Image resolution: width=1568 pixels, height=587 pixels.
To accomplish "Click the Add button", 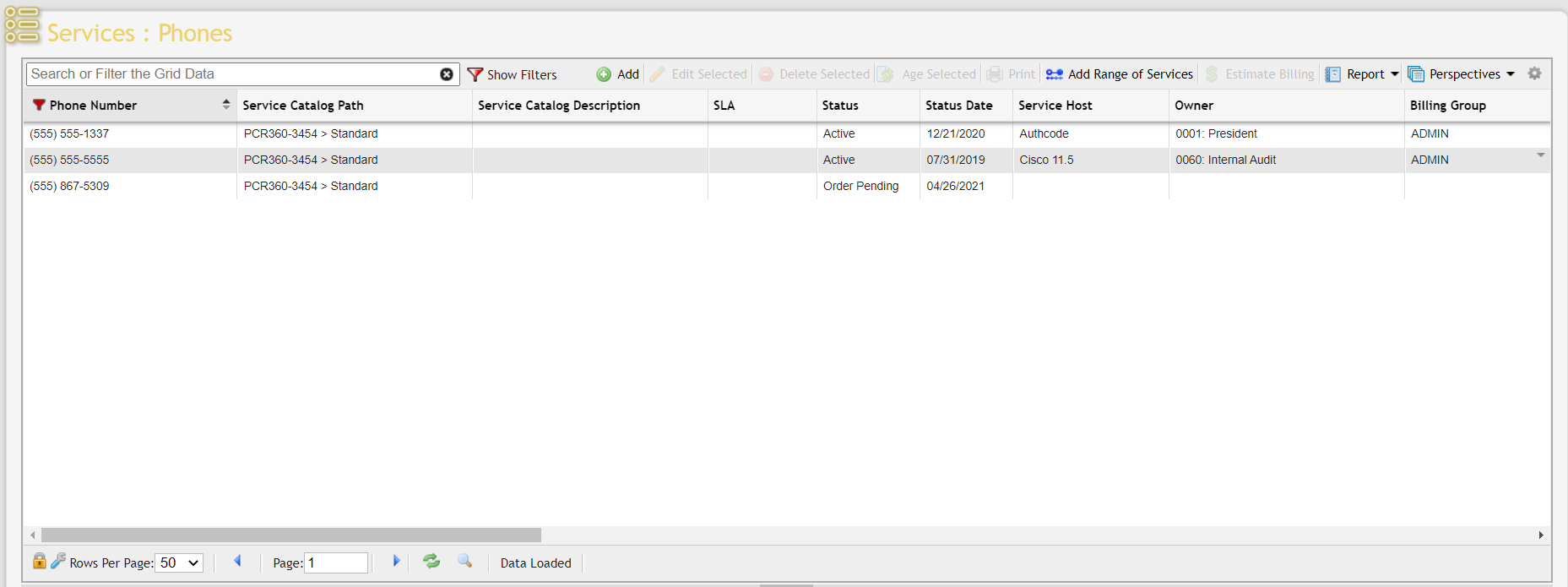I will pyautogui.click(x=618, y=74).
